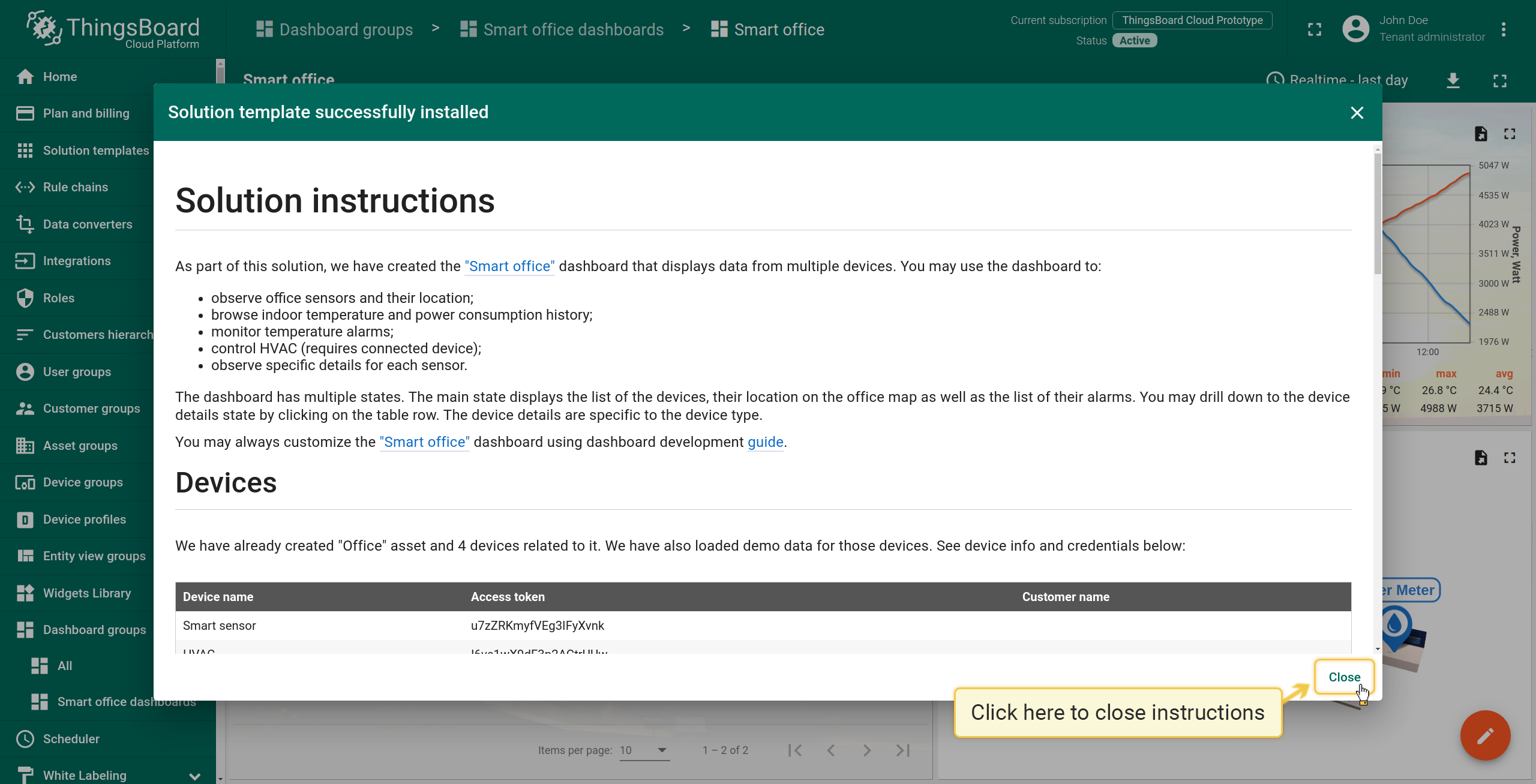Open Integrations section
Screen dimensions: 1536x784
tap(108, 261)
